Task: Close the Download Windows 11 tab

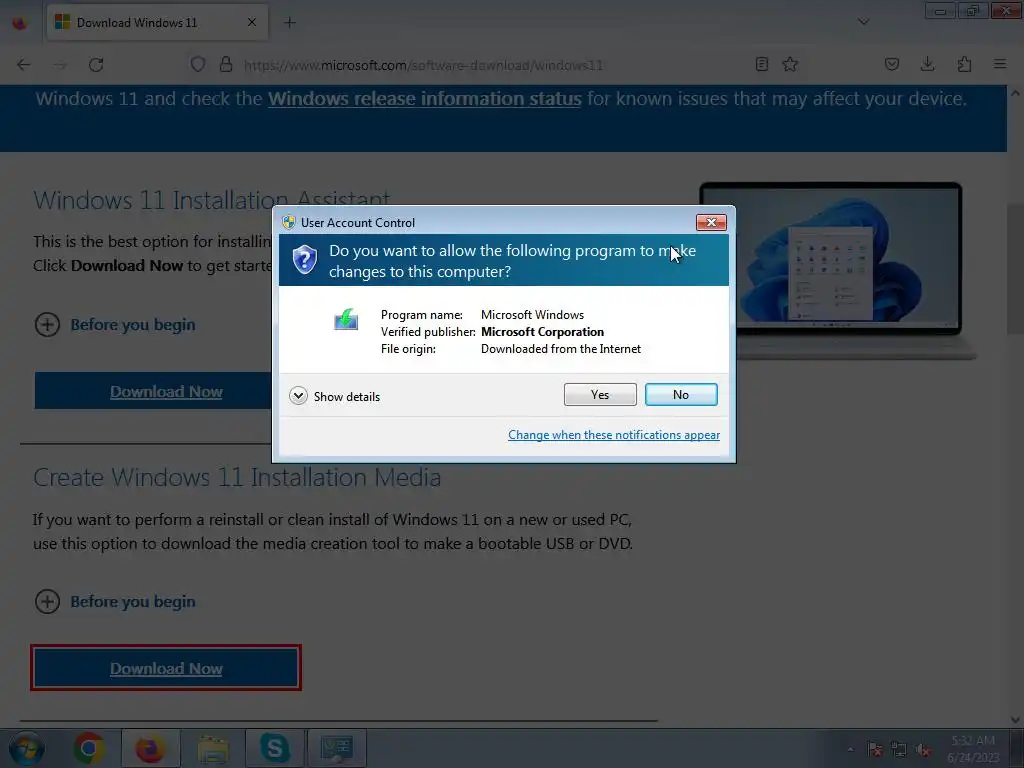Action: click(x=252, y=22)
